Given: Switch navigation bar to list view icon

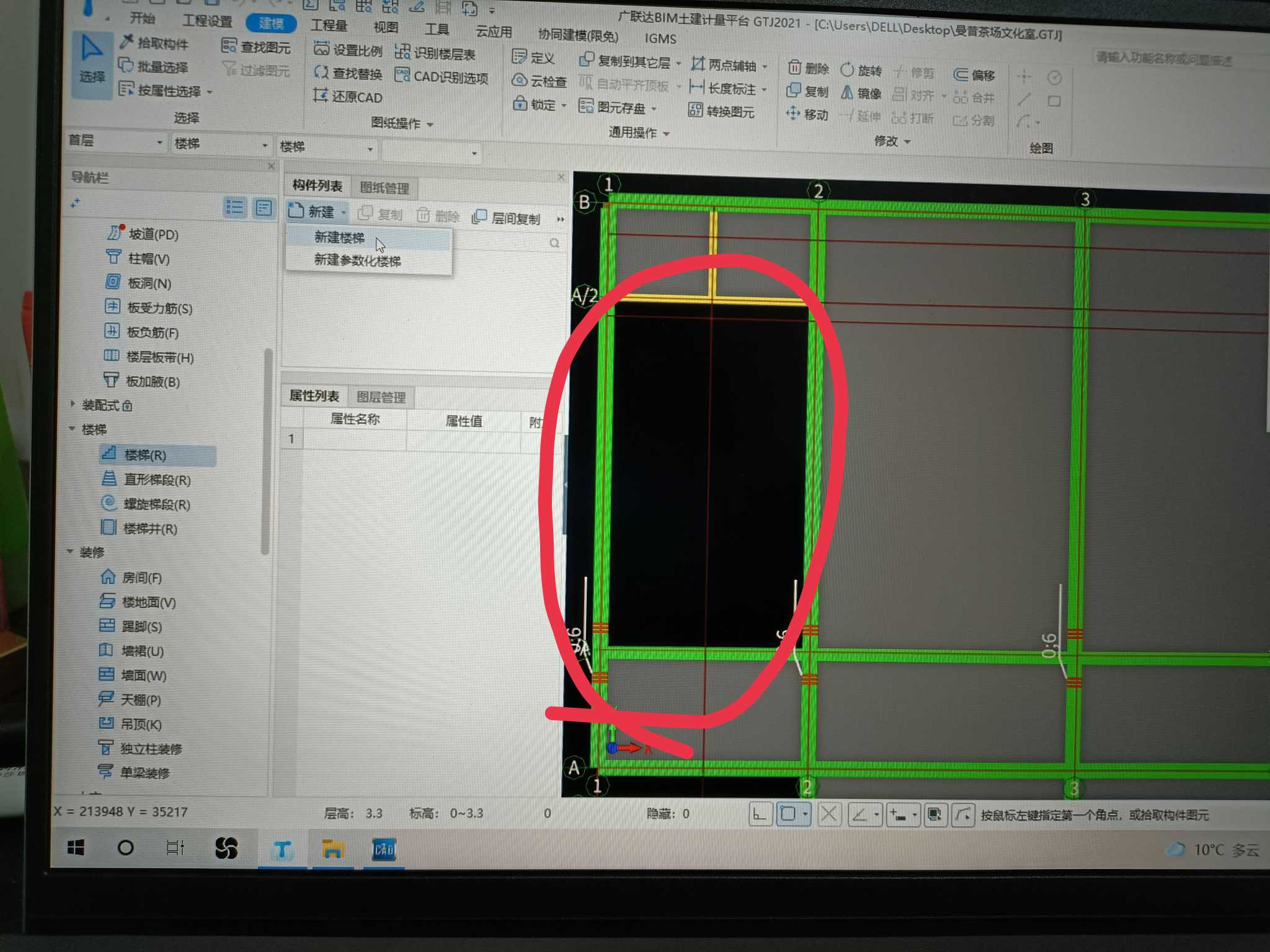Looking at the screenshot, I should coord(235,207).
